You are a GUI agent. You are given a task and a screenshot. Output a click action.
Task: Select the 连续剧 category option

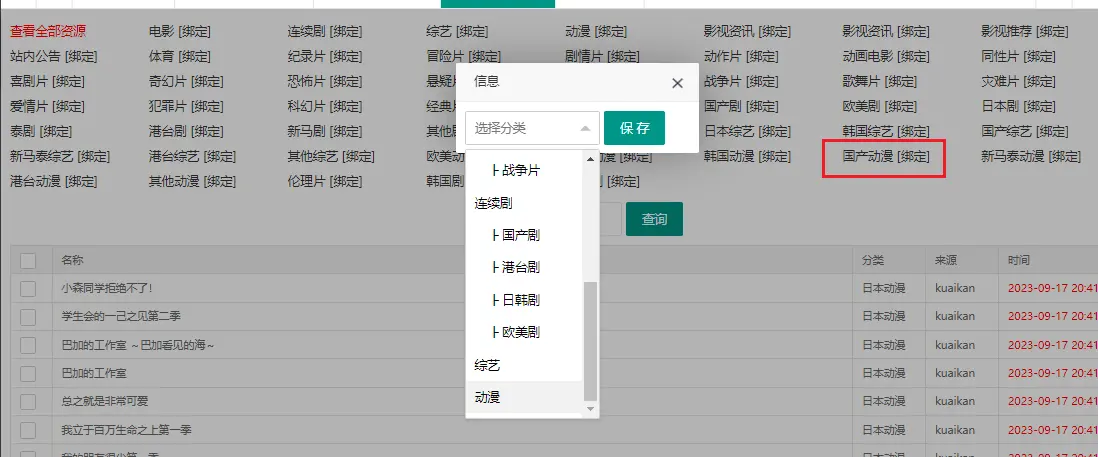pyautogui.click(x=494, y=203)
